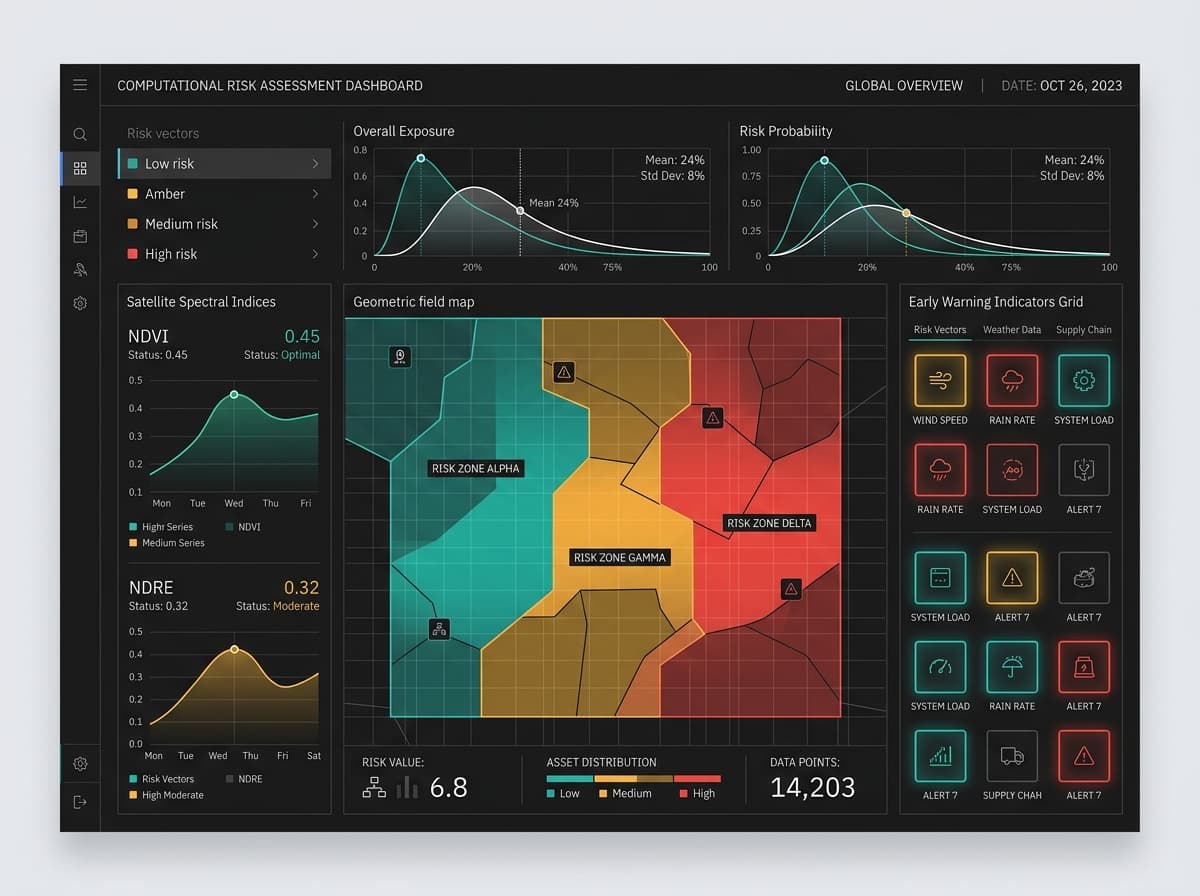Switch to the Risk Vectors tab

point(940,329)
